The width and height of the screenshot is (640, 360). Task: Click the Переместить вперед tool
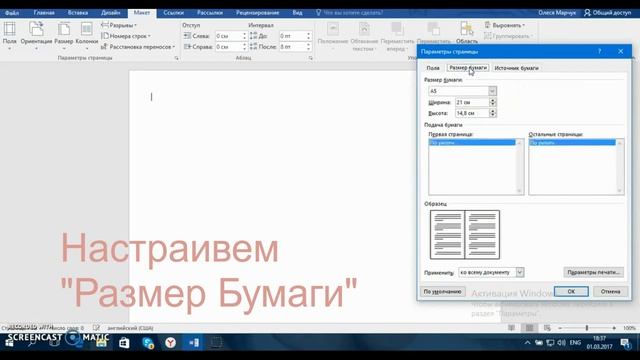397,36
